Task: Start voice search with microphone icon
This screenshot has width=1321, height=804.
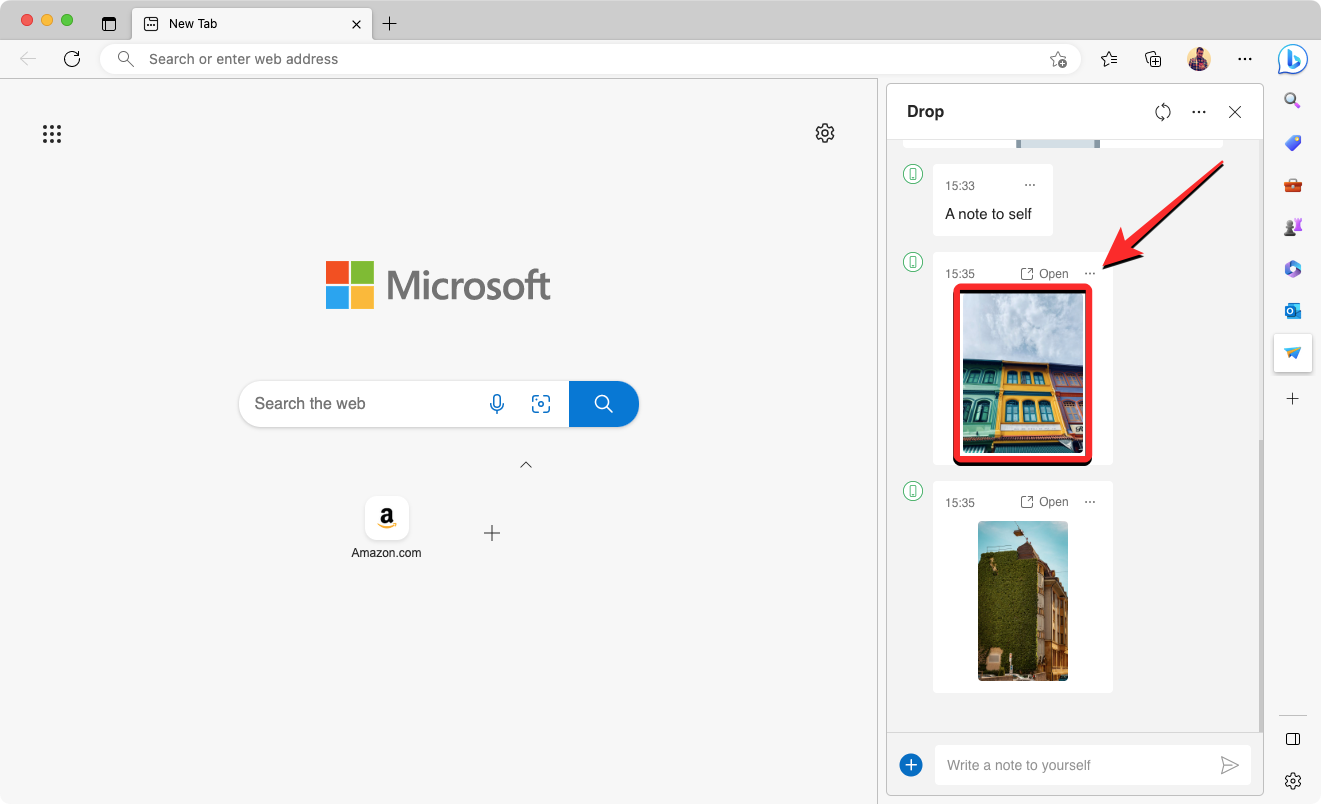Action: click(x=497, y=404)
